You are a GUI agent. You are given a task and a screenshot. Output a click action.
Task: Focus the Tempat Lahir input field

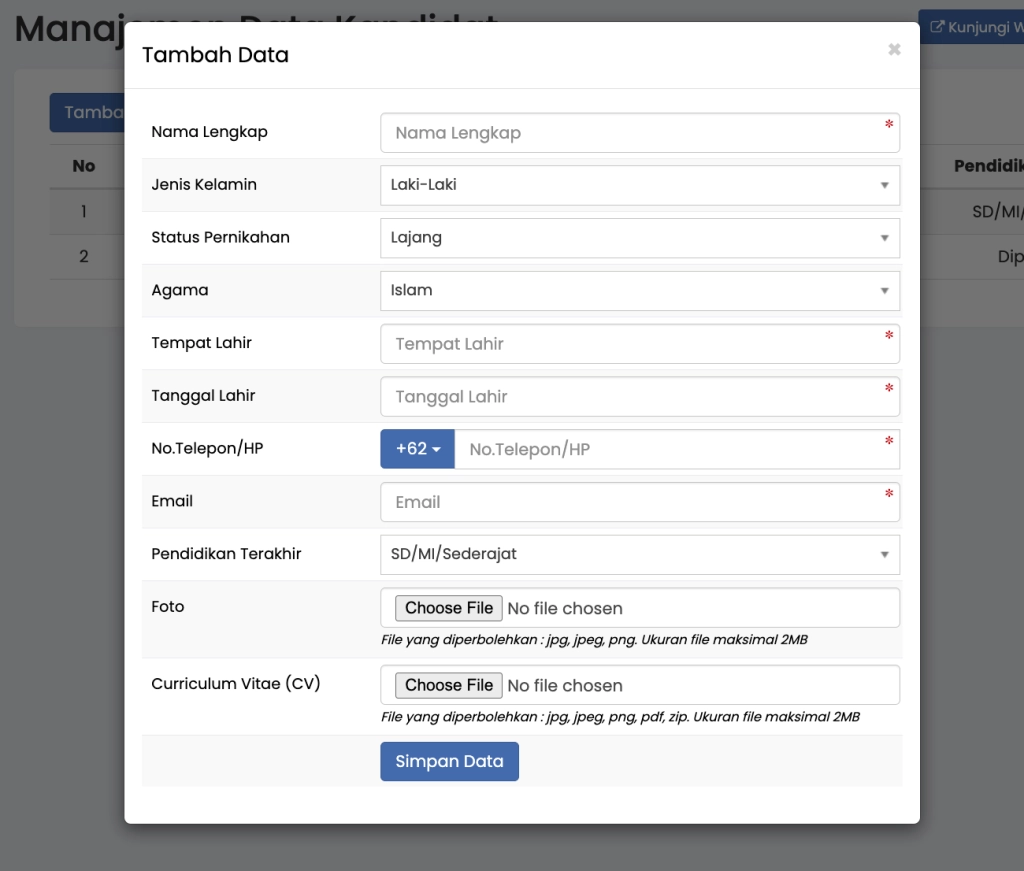(x=638, y=344)
